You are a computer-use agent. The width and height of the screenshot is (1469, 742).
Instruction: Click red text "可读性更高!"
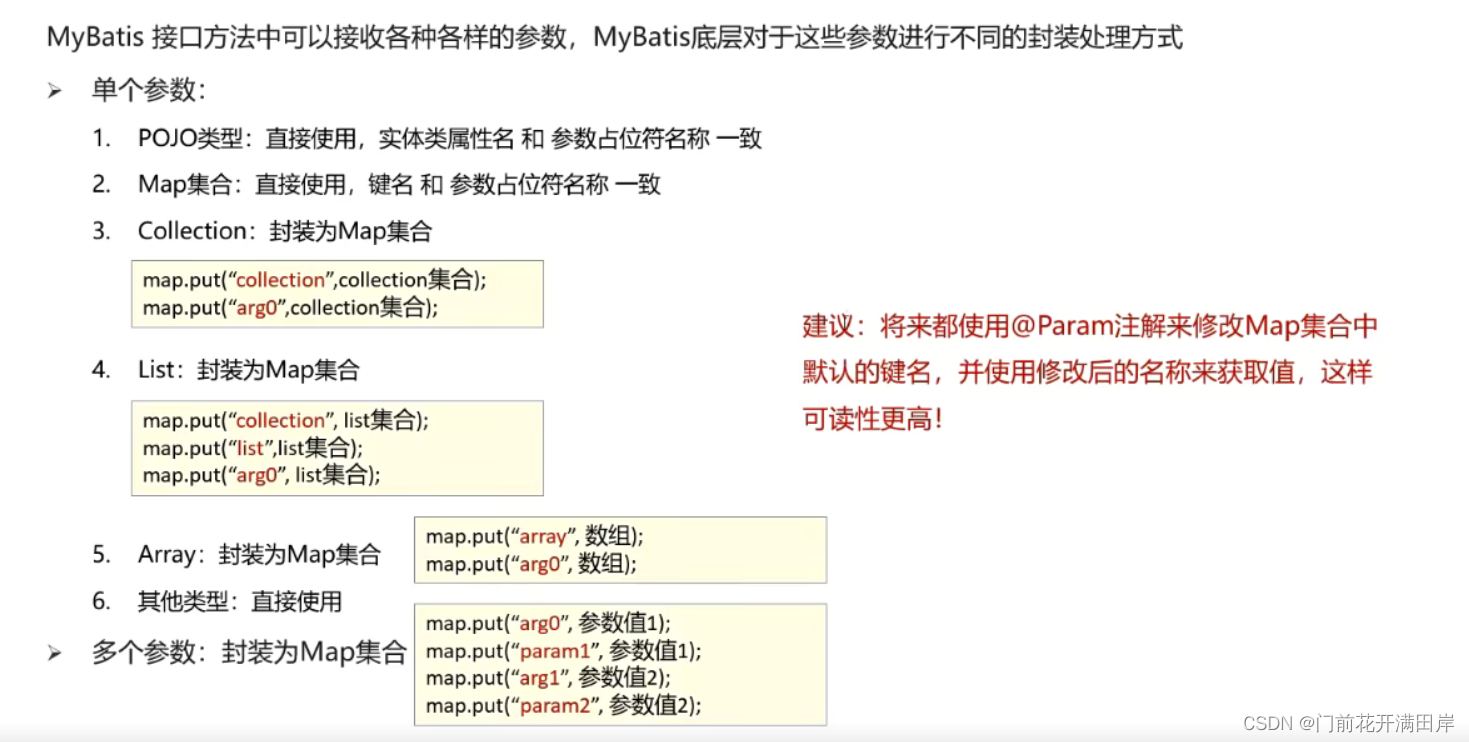tap(874, 418)
